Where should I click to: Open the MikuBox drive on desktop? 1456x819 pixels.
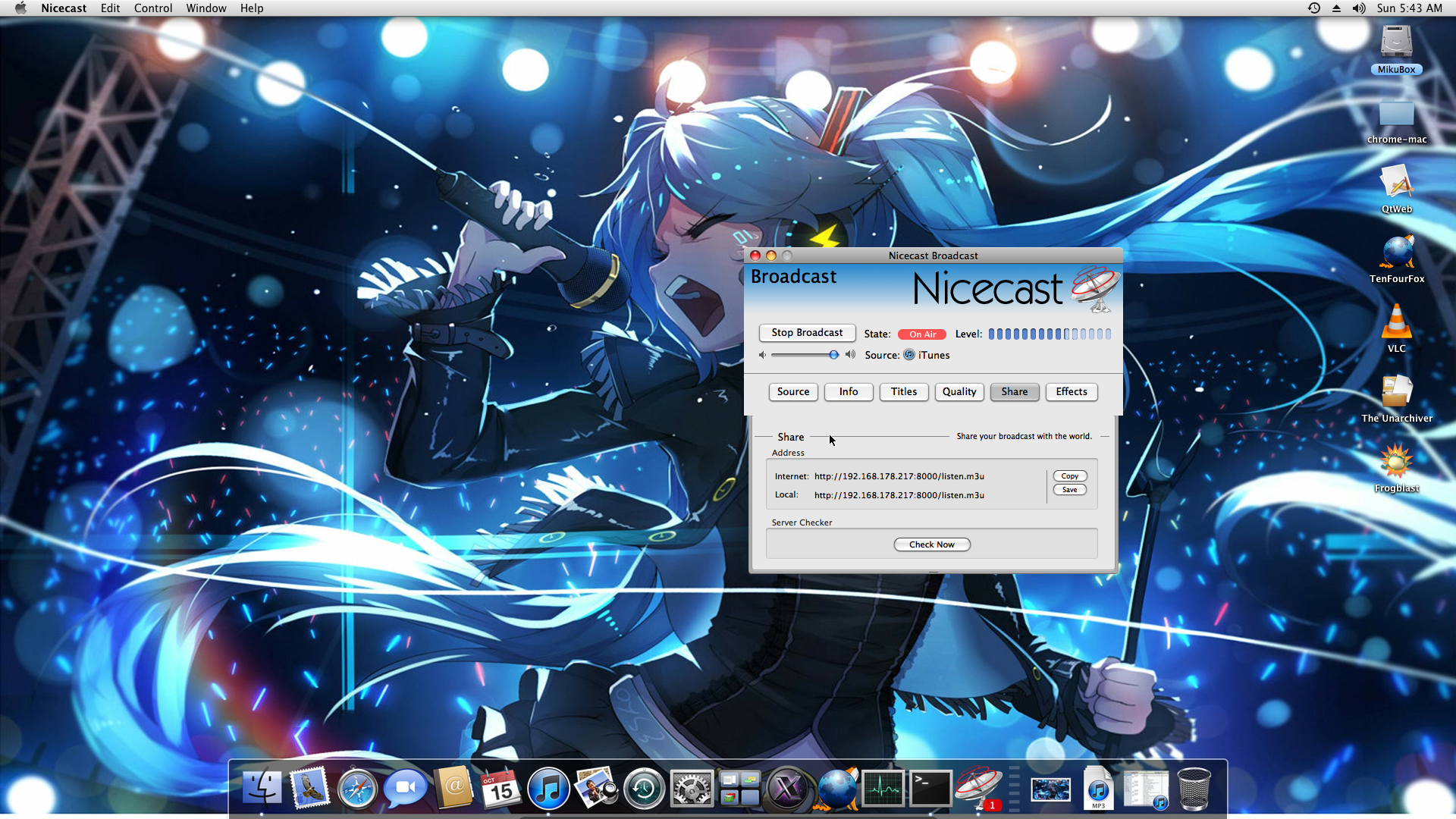tap(1396, 49)
